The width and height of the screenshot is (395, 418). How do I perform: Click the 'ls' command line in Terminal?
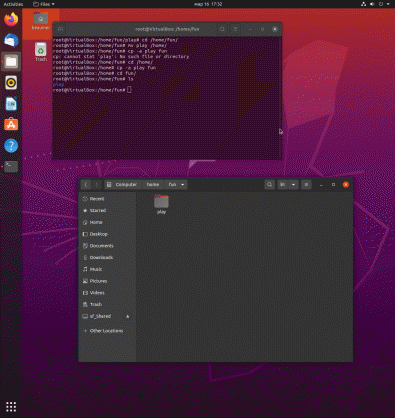93,79
